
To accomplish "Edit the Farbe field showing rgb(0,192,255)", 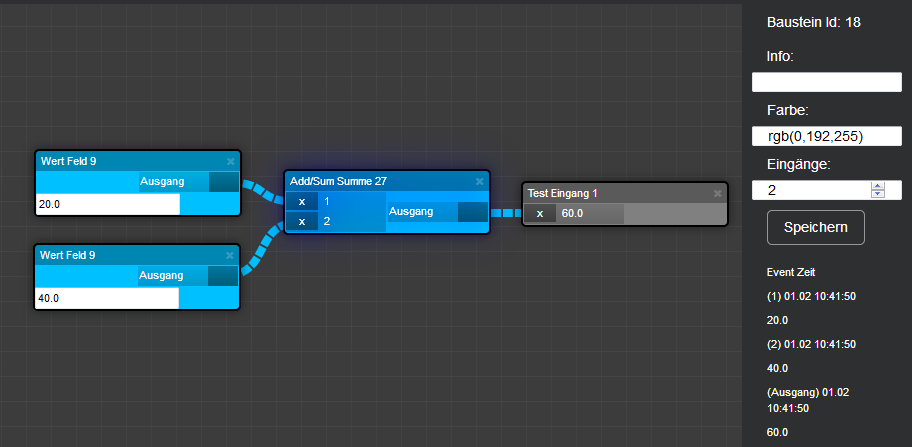I will (826, 137).
